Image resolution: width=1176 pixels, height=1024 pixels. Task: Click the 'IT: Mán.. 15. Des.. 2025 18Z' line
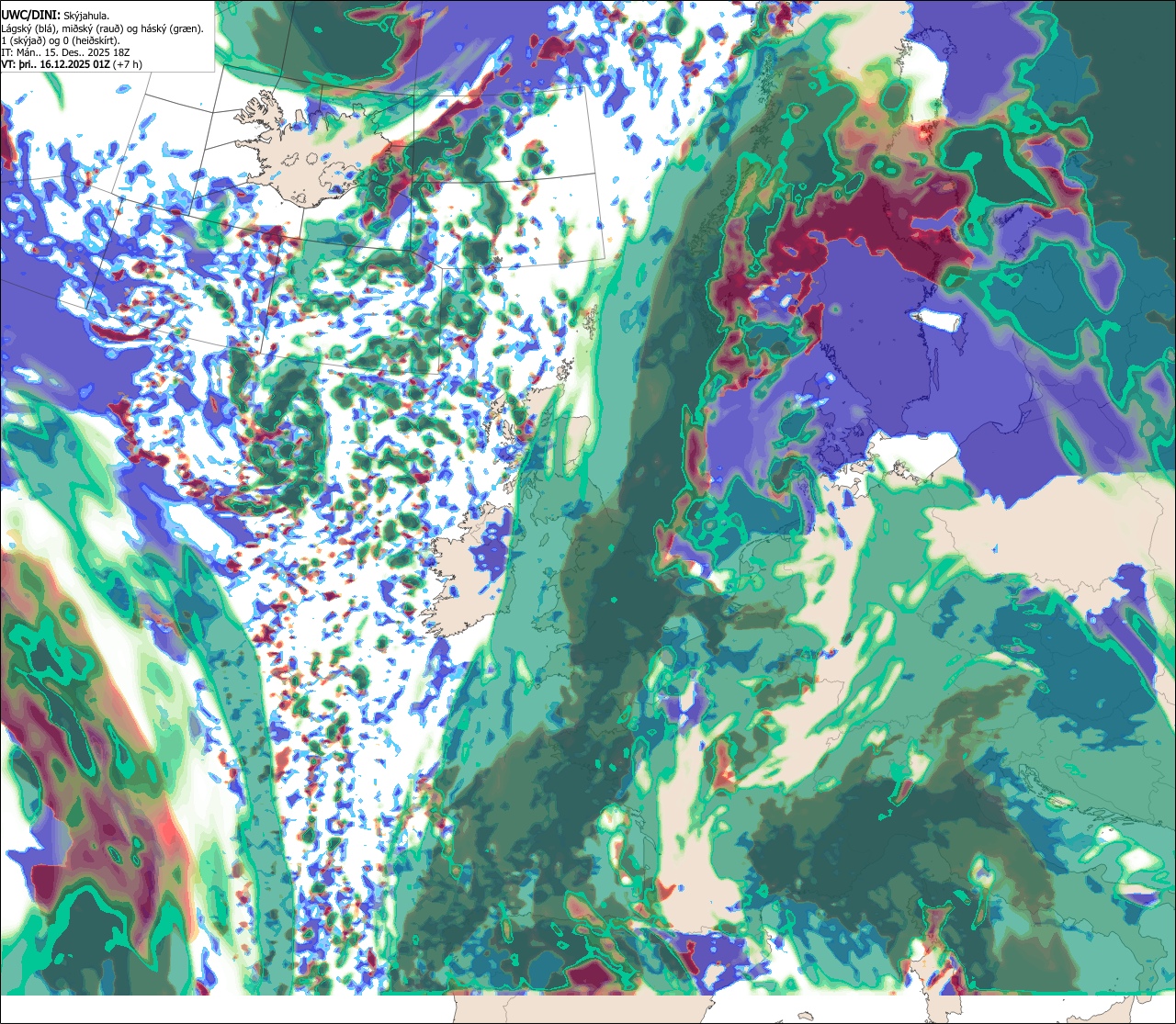pos(65,52)
